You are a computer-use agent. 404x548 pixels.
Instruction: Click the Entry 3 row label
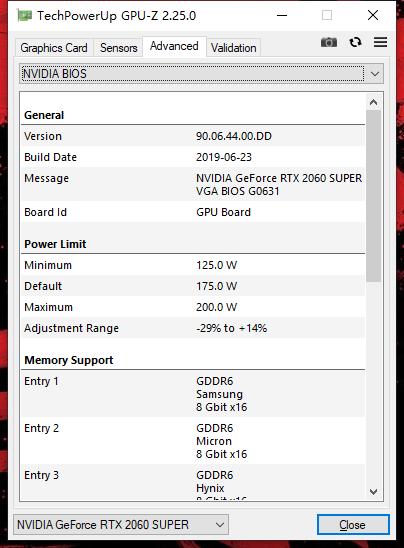pos(41,475)
